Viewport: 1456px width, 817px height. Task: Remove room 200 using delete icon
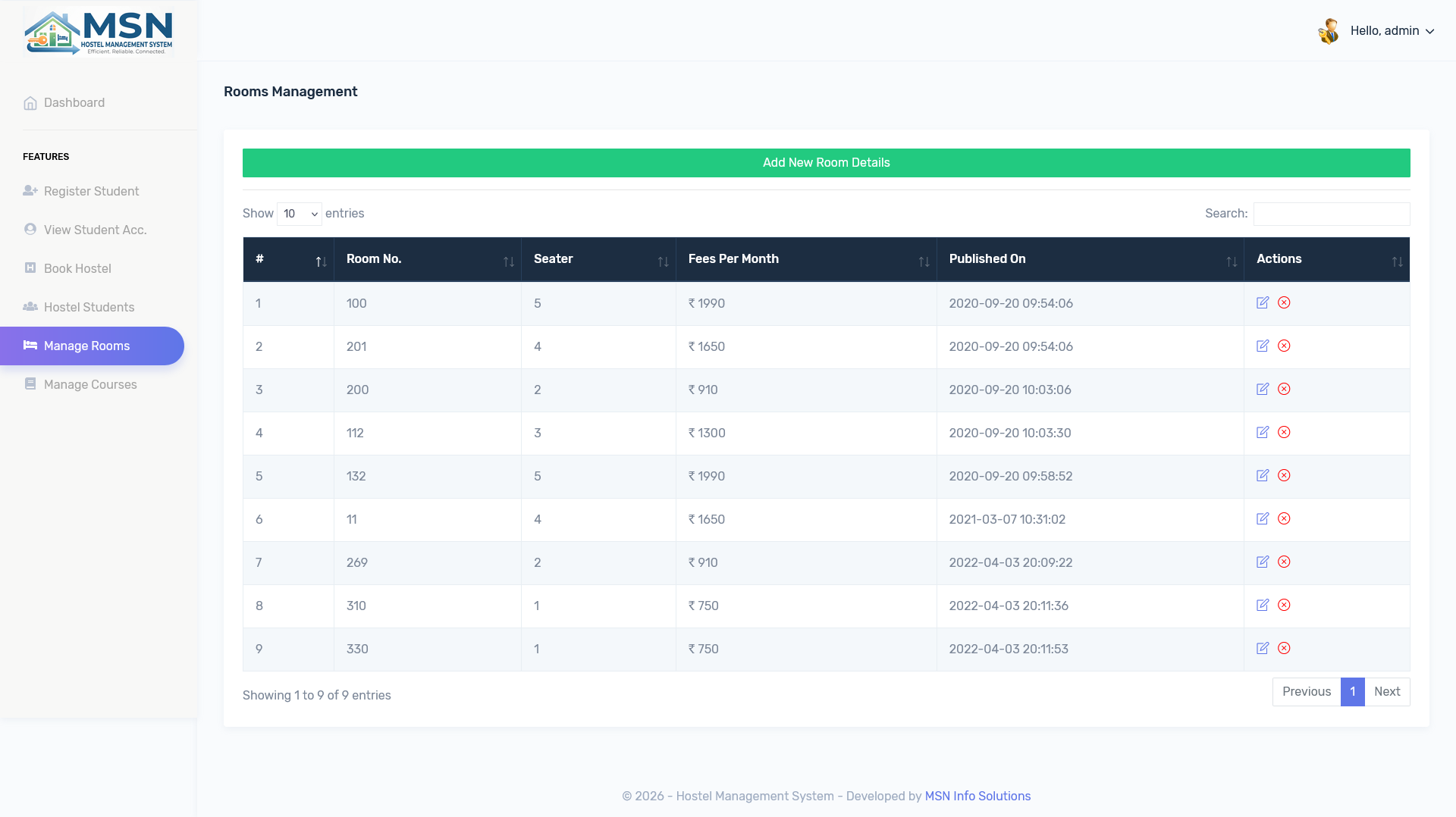coord(1284,389)
